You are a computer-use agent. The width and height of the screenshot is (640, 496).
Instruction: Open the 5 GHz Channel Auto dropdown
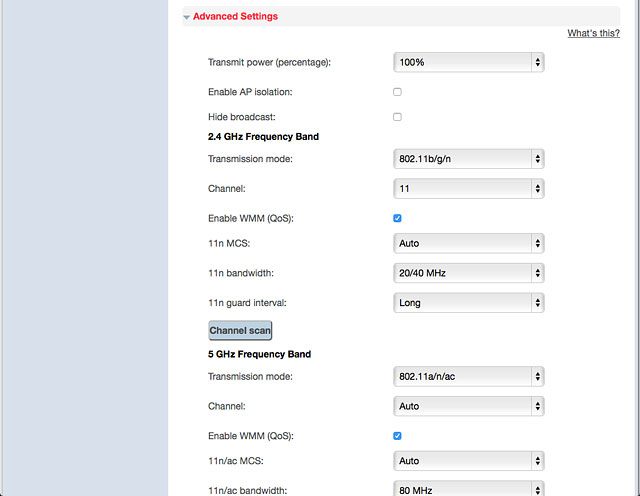469,406
